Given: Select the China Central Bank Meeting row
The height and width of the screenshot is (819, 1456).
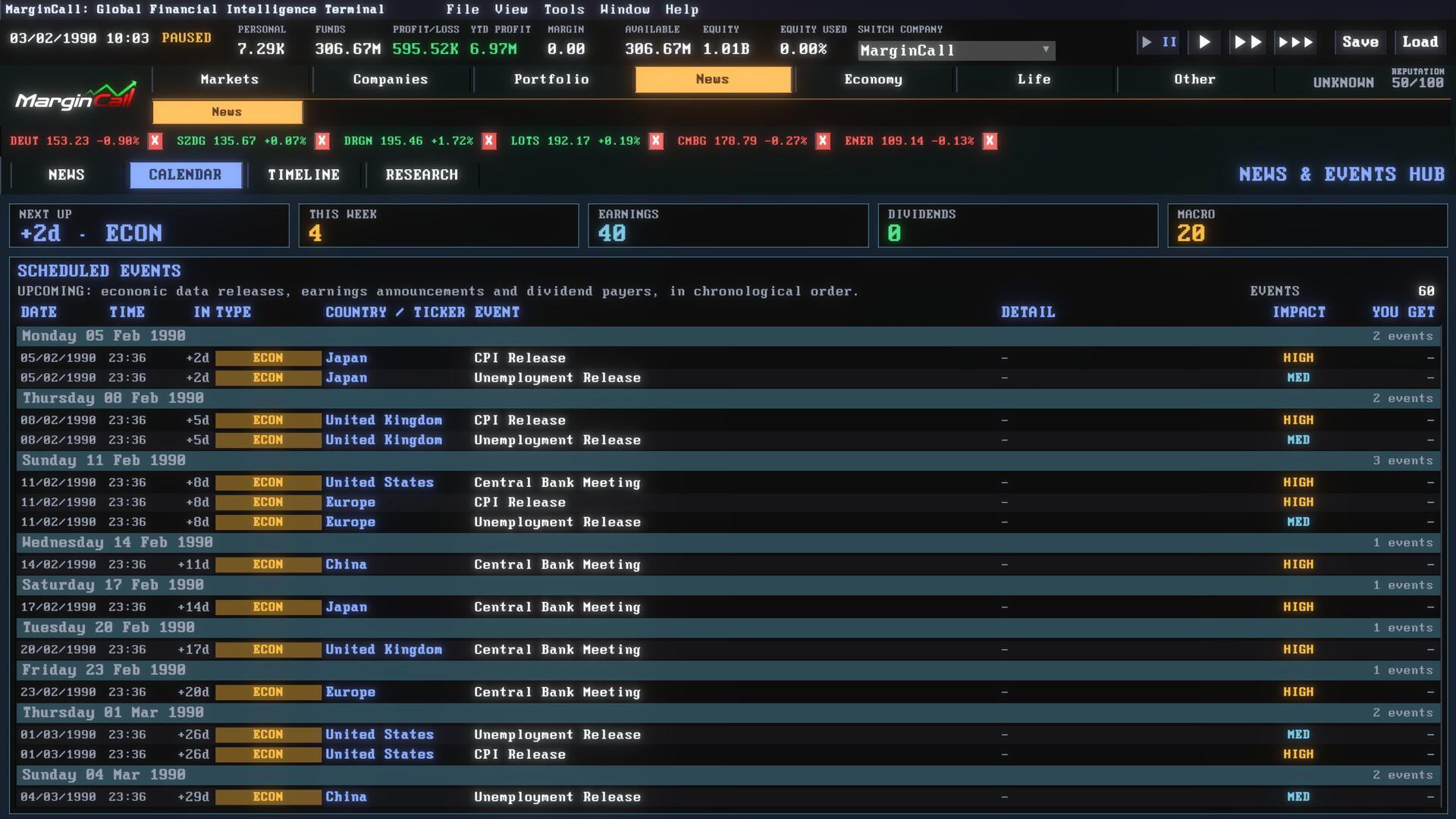Looking at the screenshot, I should click(x=728, y=564).
